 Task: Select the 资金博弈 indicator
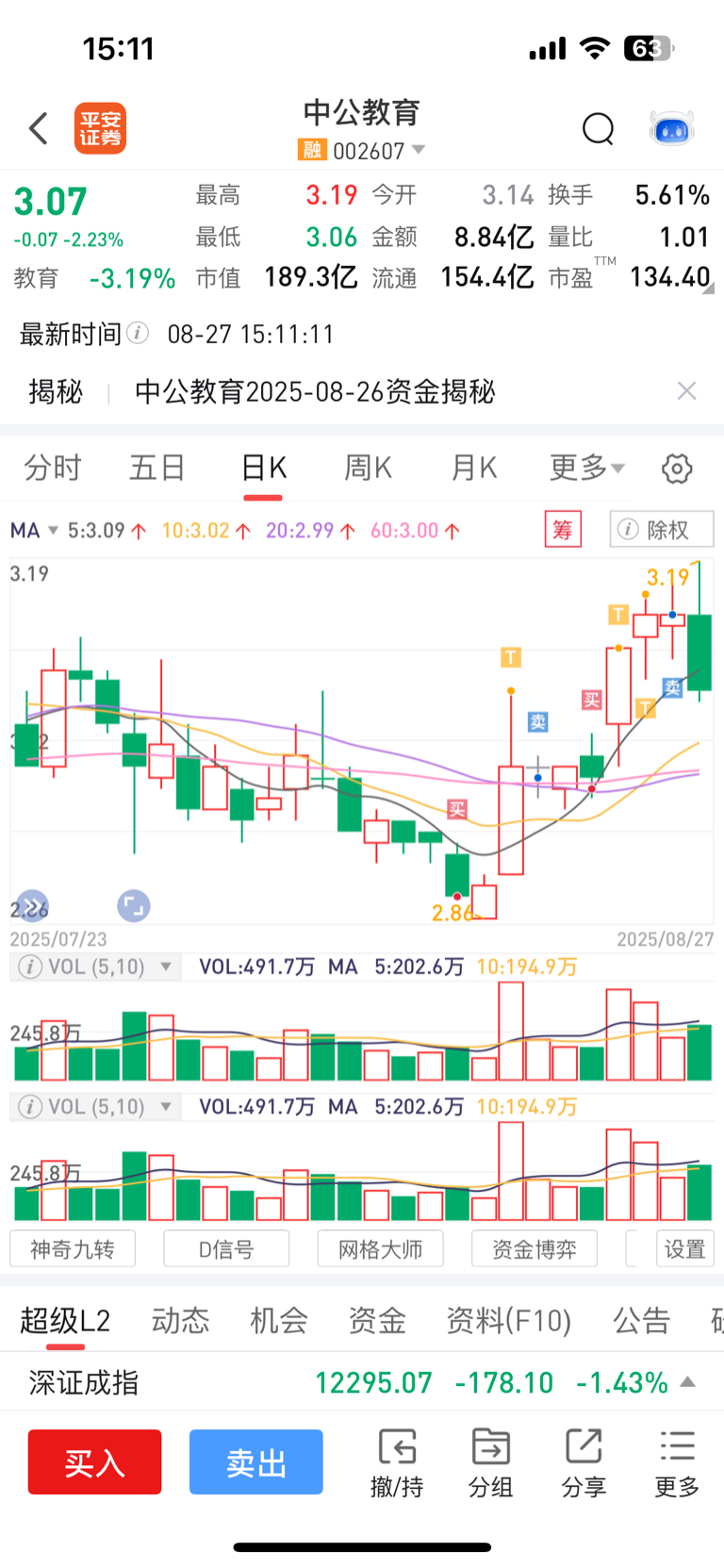(535, 1249)
